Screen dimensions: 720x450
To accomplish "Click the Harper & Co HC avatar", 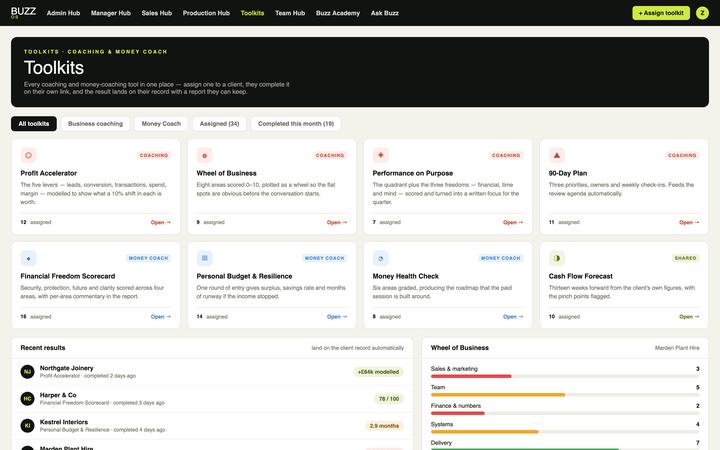I will pyautogui.click(x=28, y=399).
